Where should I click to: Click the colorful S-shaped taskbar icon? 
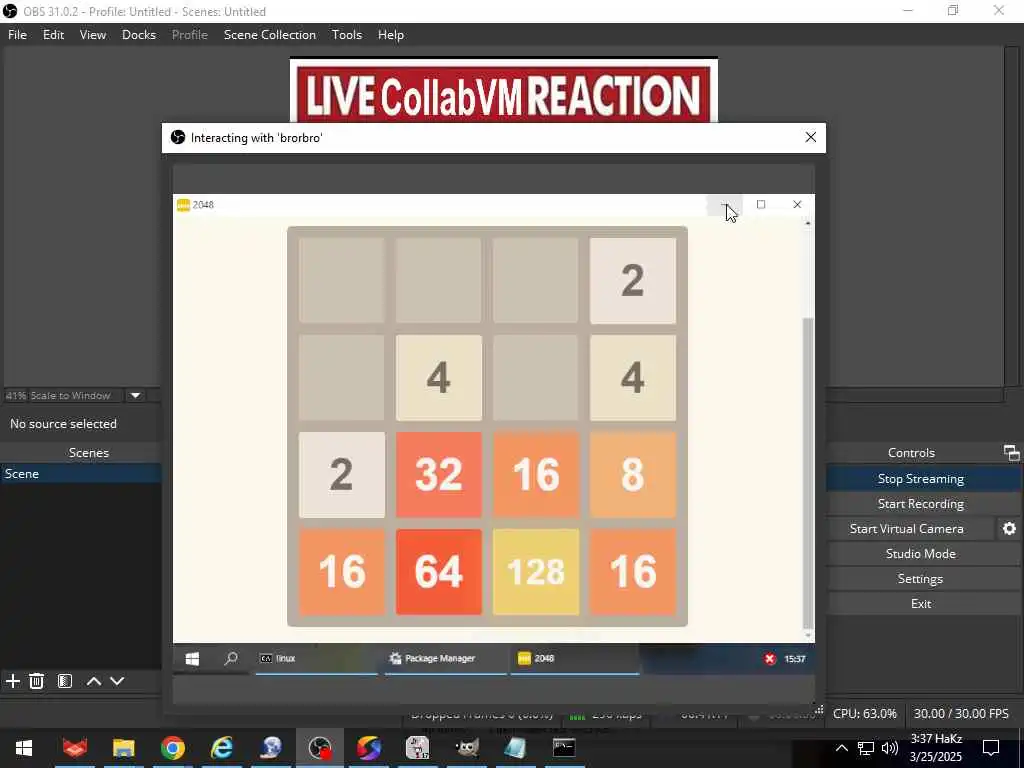coord(368,748)
